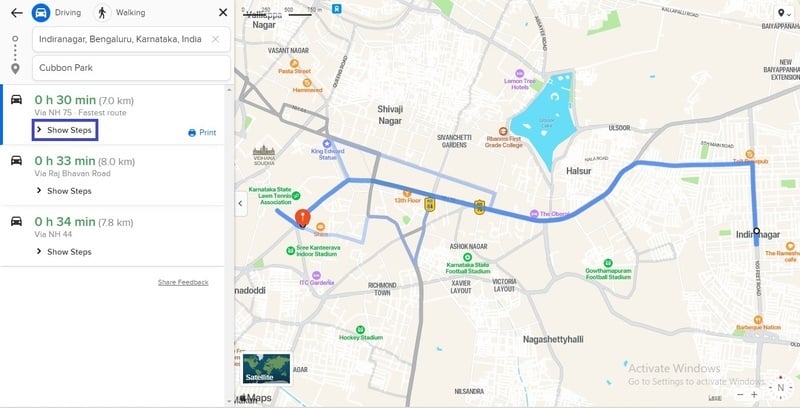Viewport: 800px width, 408px height.
Task: Select ITC Gardenia hotel marker
Action: coord(316,275)
